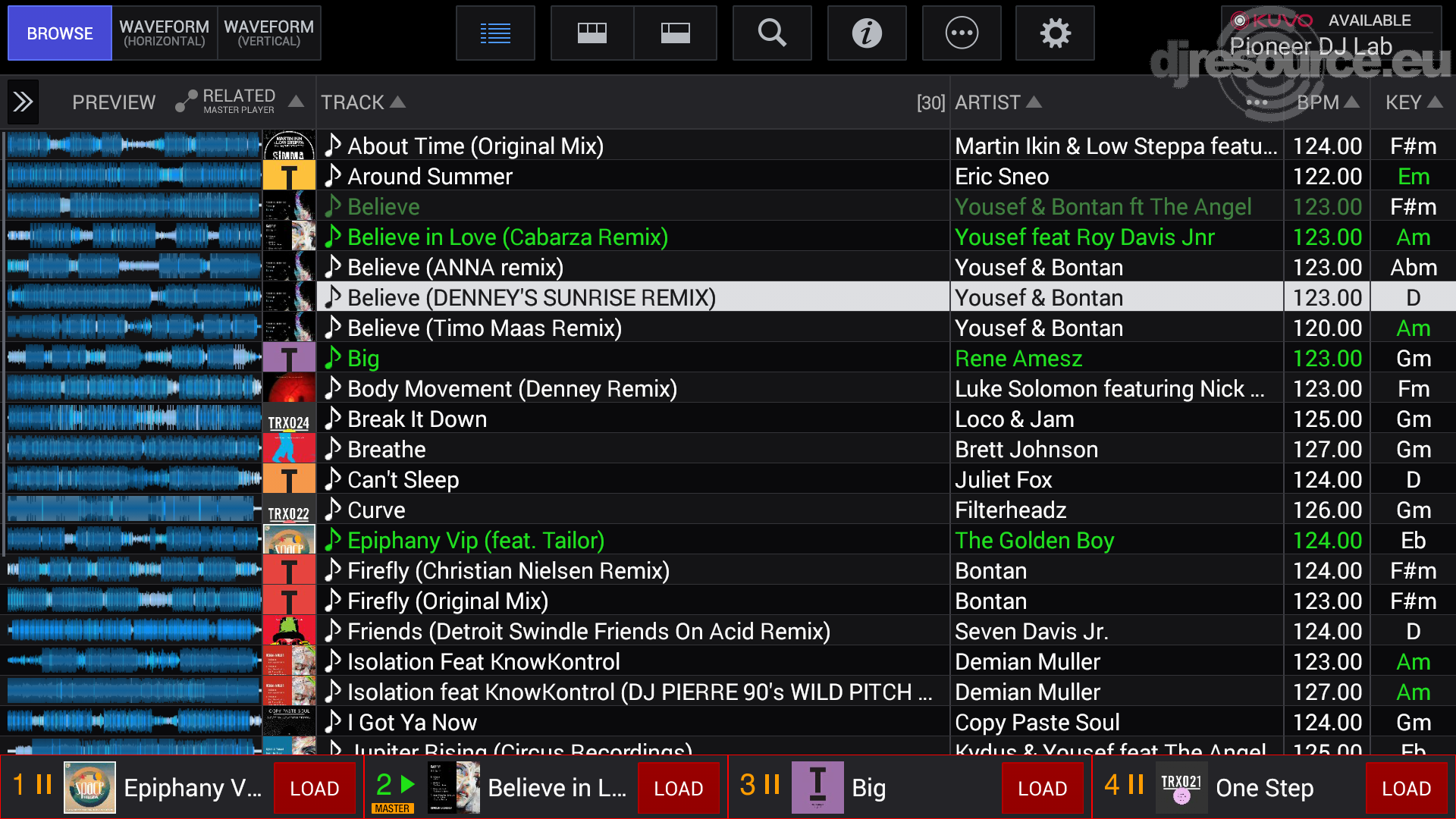This screenshot has height=819, width=1456.
Task: Switch to the BROWSE tab
Action: pyautogui.click(x=60, y=33)
